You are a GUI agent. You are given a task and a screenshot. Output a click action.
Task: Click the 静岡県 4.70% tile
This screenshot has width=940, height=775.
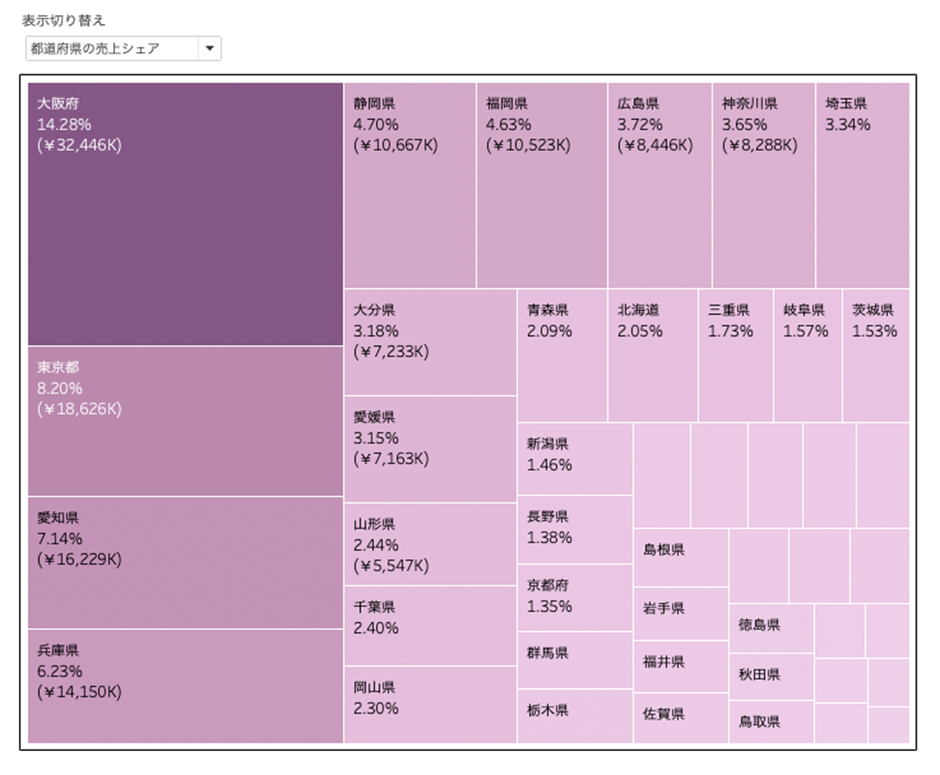pos(410,185)
